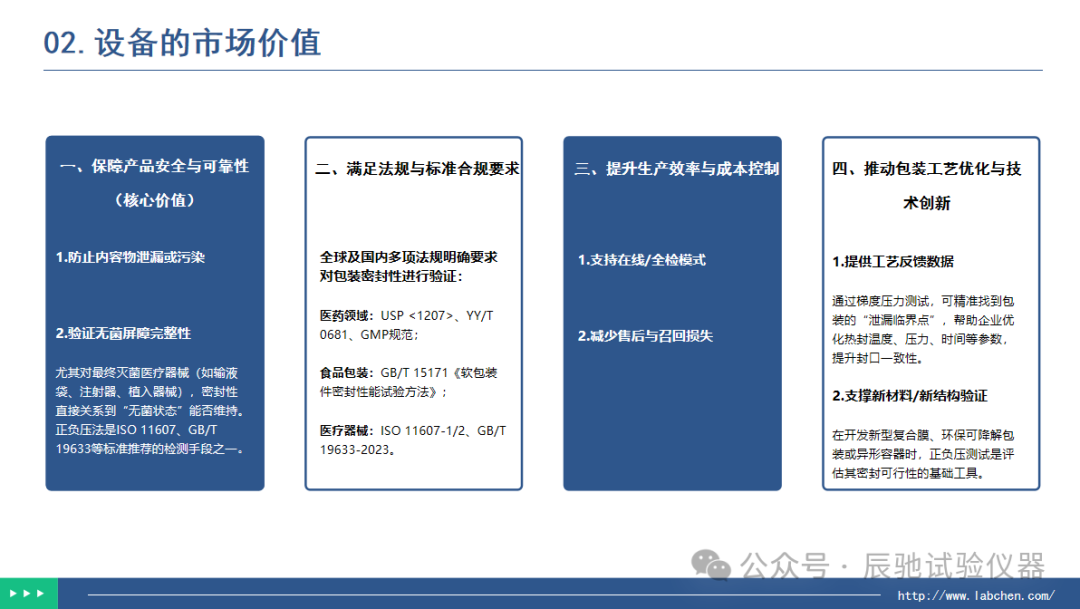Click heading "三、提升生产效率与成本控制"
The width and height of the screenshot is (1080, 609).
pos(676,169)
